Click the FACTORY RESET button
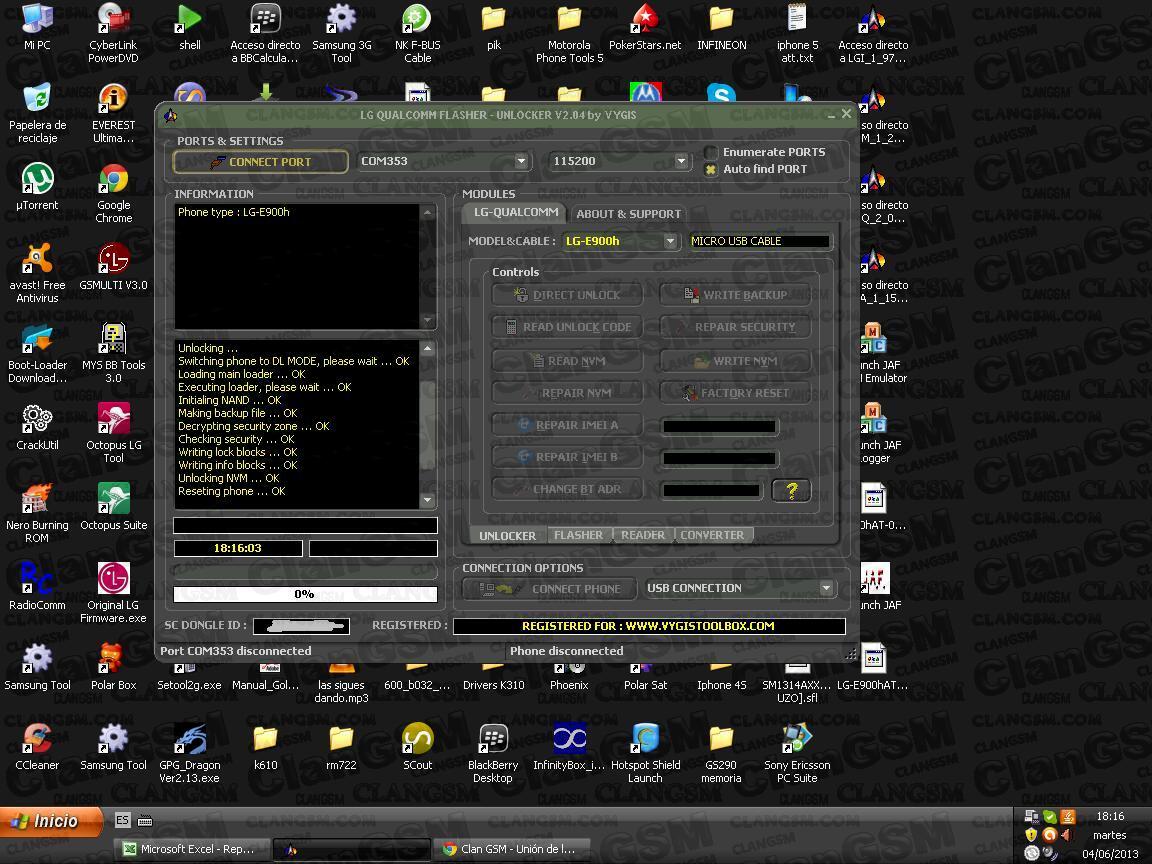 click(735, 392)
